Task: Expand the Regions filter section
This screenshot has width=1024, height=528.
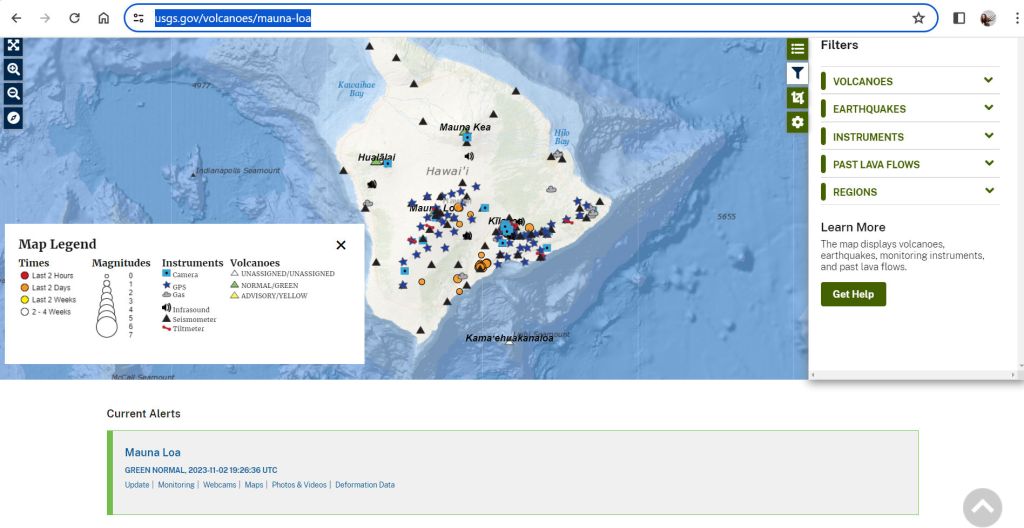Action: tap(909, 192)
